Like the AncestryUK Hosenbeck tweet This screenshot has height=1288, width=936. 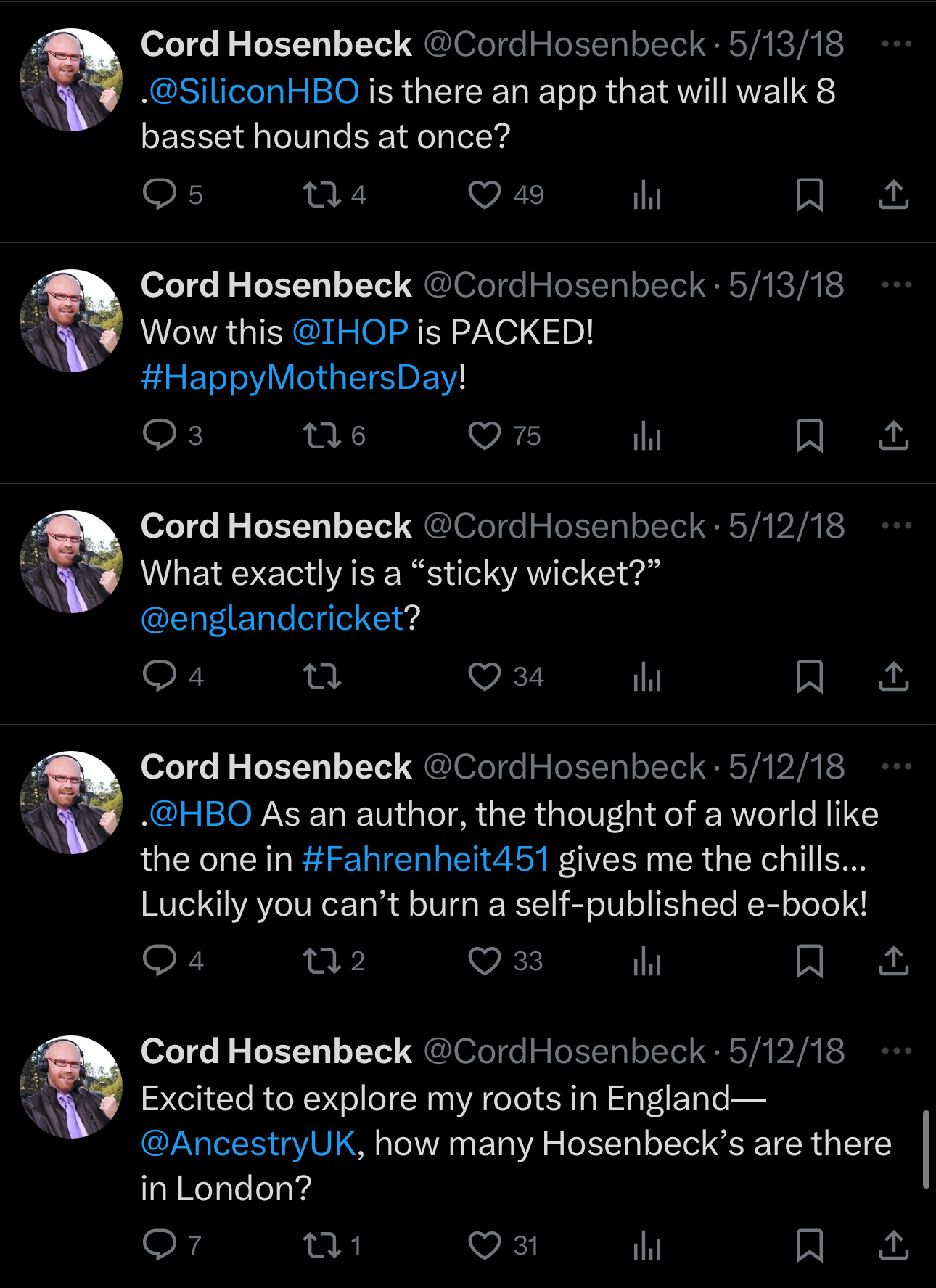pos(485,1245)
